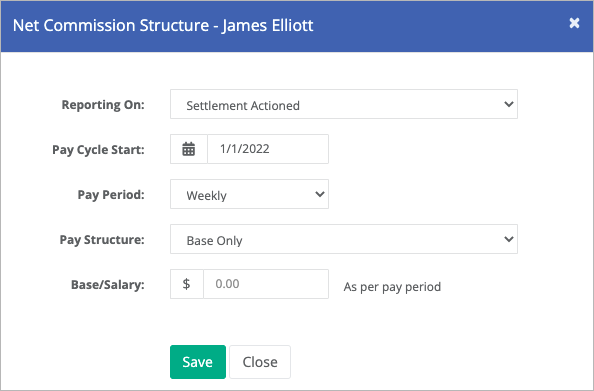Click the Pay Period label

111,195
